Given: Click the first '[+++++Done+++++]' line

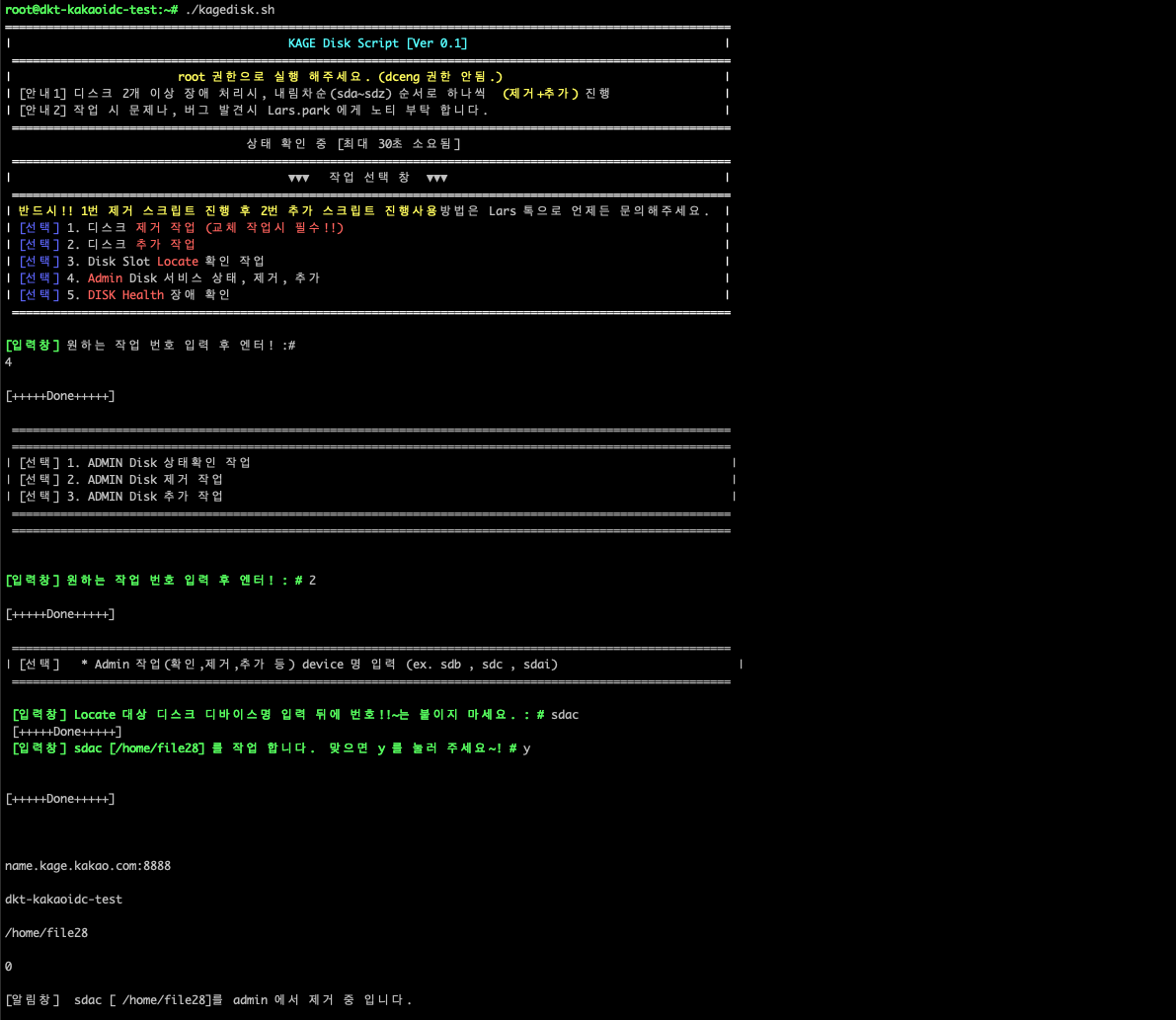Looking at the screenshot, I should [x=60, y=396].
